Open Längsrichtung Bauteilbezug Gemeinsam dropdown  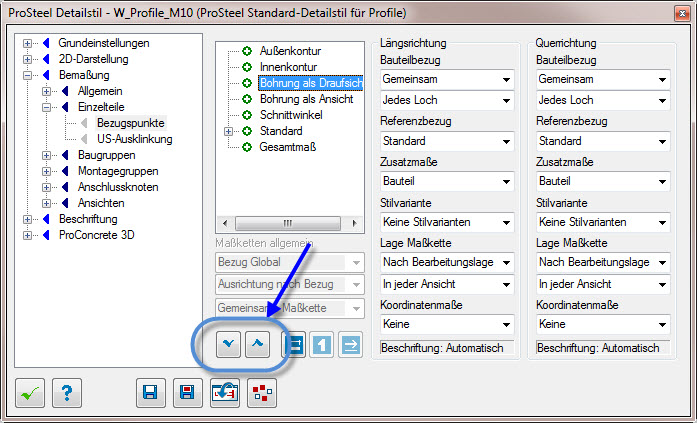[447, 80]
